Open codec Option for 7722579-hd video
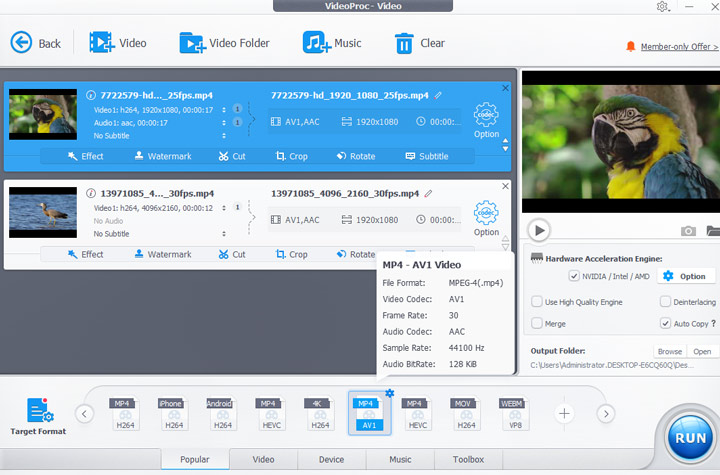The image size is (720, 475). click(486, 120)
